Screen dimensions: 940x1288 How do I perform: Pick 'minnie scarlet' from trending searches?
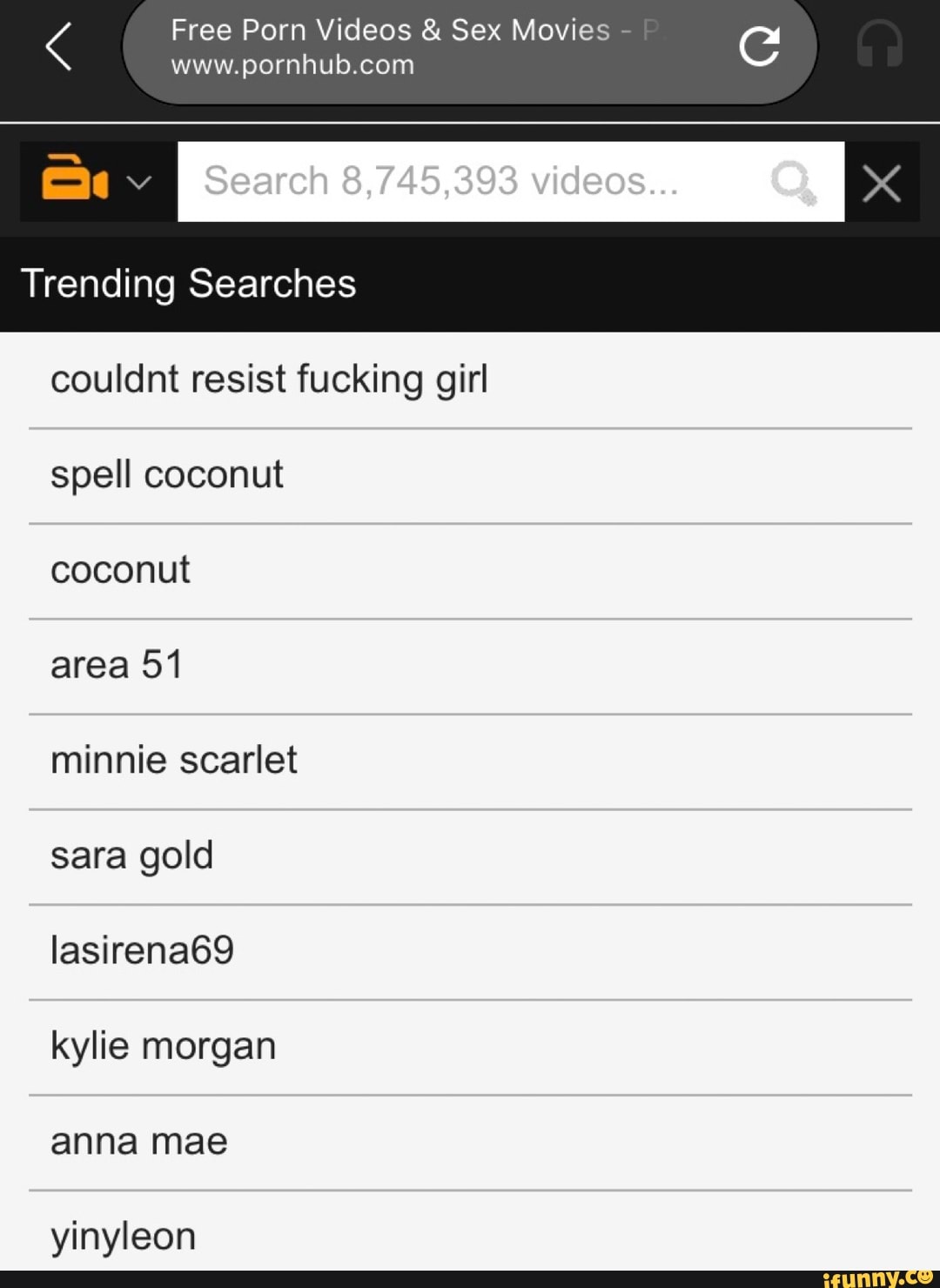174,761
